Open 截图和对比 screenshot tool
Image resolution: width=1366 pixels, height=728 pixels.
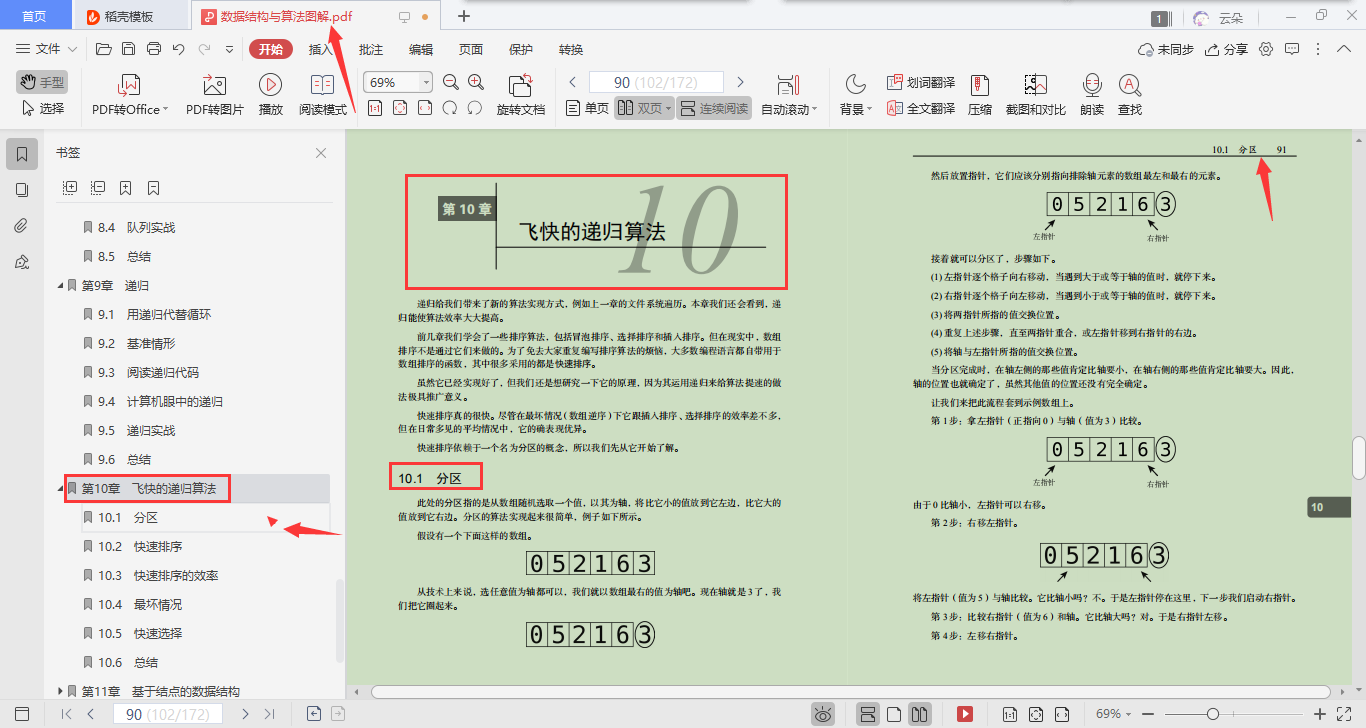point(1035,95)
